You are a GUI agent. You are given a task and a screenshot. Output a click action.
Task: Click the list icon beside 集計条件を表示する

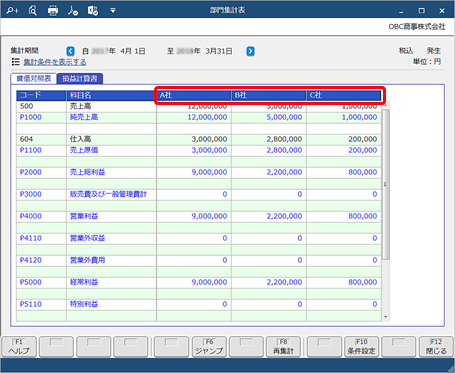click(16, 62)
